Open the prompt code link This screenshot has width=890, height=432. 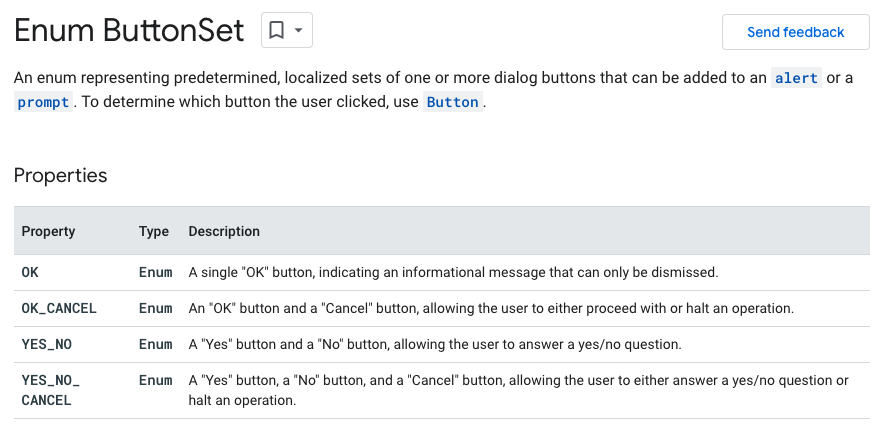point(43,102)
